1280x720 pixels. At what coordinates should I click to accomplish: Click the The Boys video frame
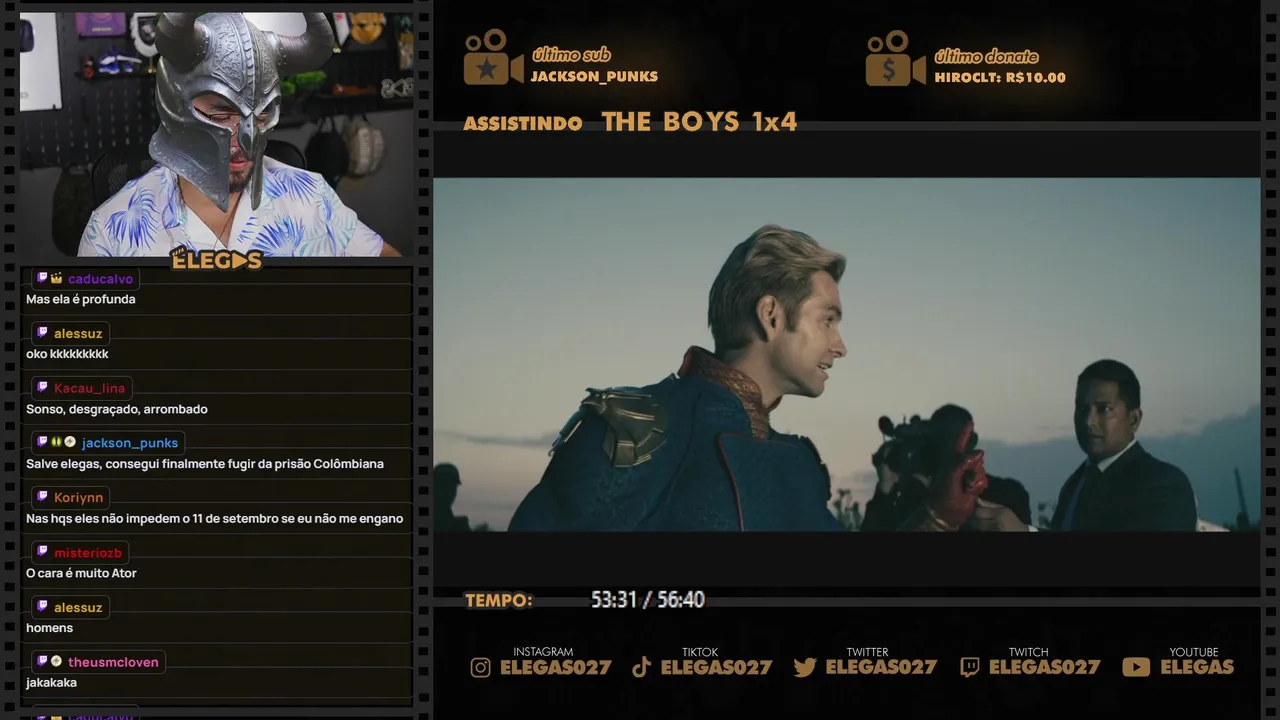pyautogui.click(x=846, y=354)
